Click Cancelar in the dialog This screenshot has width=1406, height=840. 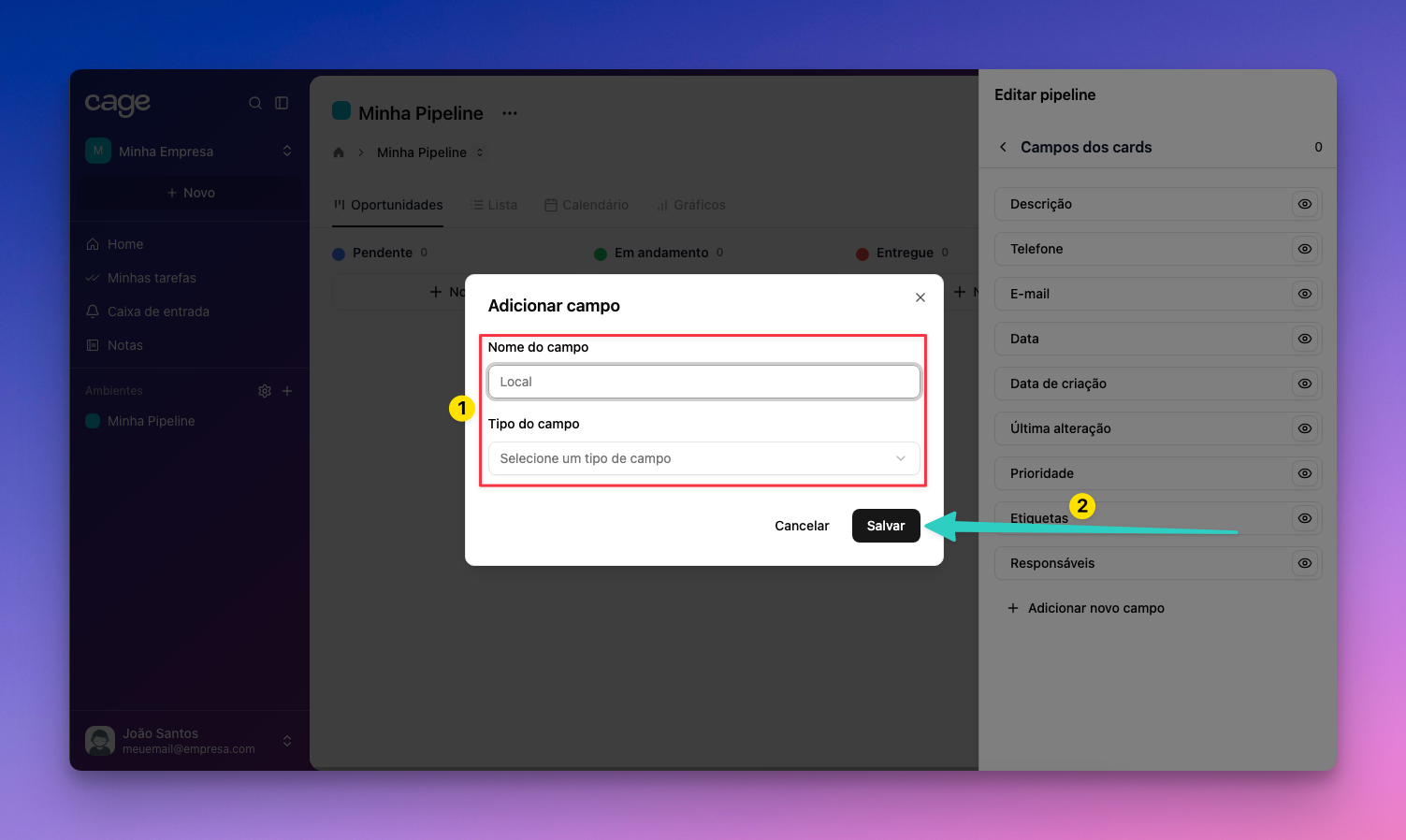point(802,526)
